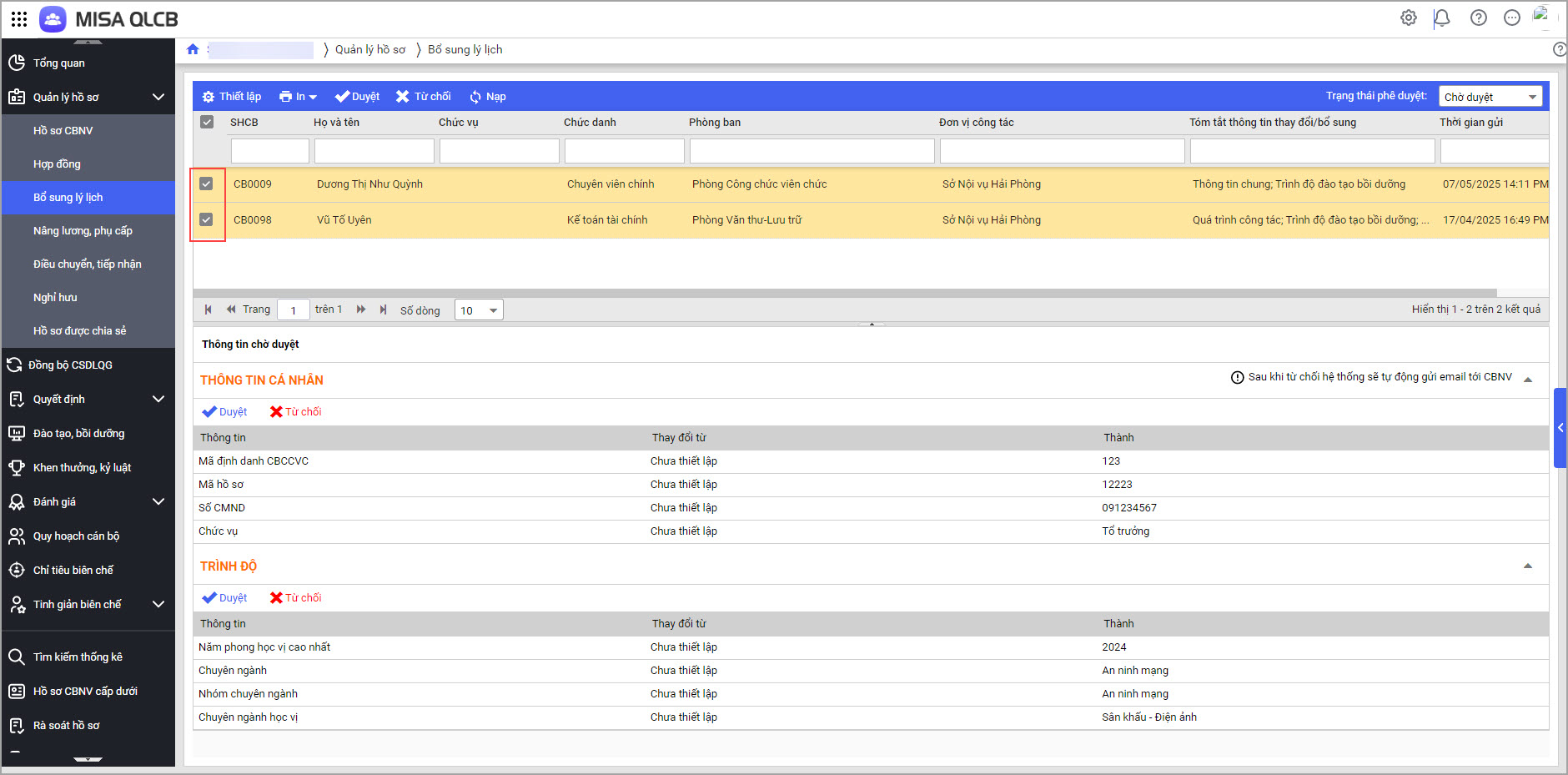Open Hồ sơ CBNV in sidebar
This screenshot has height=775, width=1568.
pyautogui.click(x=63, y=130)
